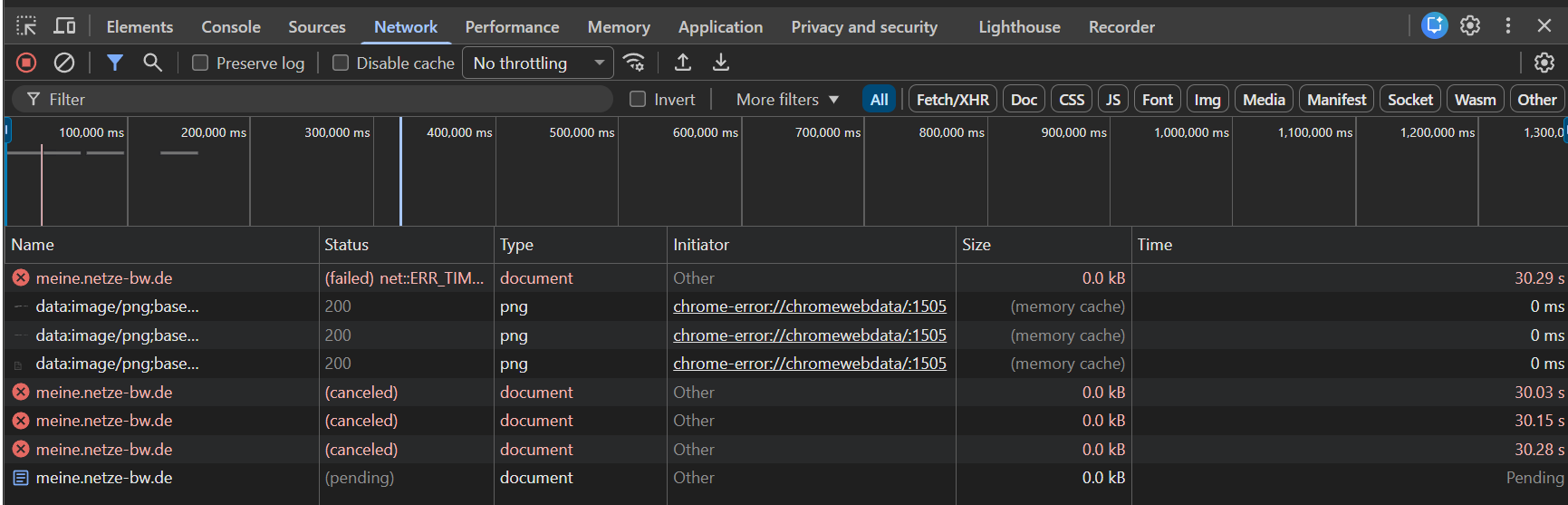Viewport: 1568px width, 505px height.
Task: Toggle the network filter funnel icon
Action: point(115,63)
